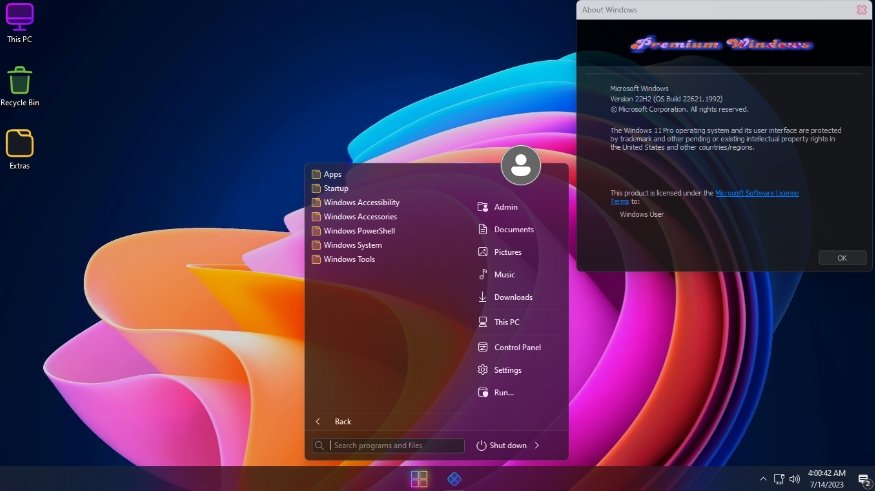The height and width of the screenshot is (491, 875).
Task: Go Back to previous start menu view
Action: coord(333,421)
